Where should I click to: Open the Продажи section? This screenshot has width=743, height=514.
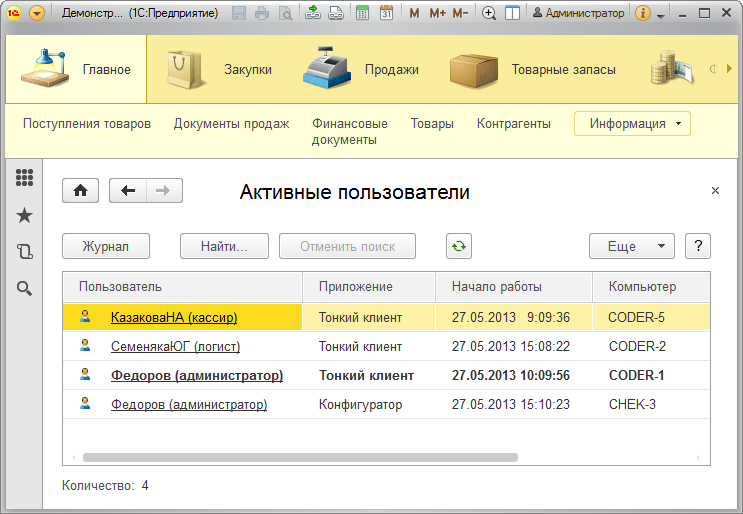[x=361, y=69]
